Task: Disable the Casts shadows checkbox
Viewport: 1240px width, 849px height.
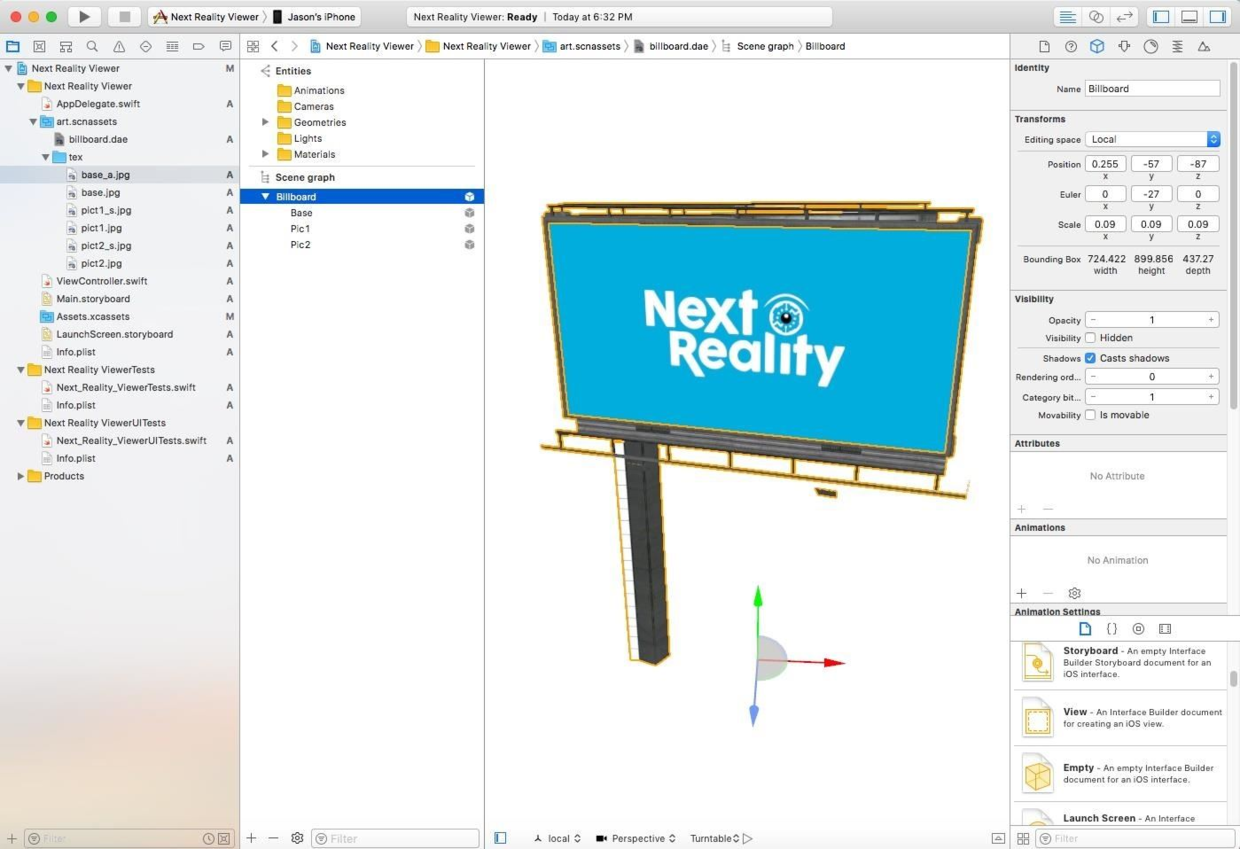Action: pyautogui.click(x=1090, y=358)
